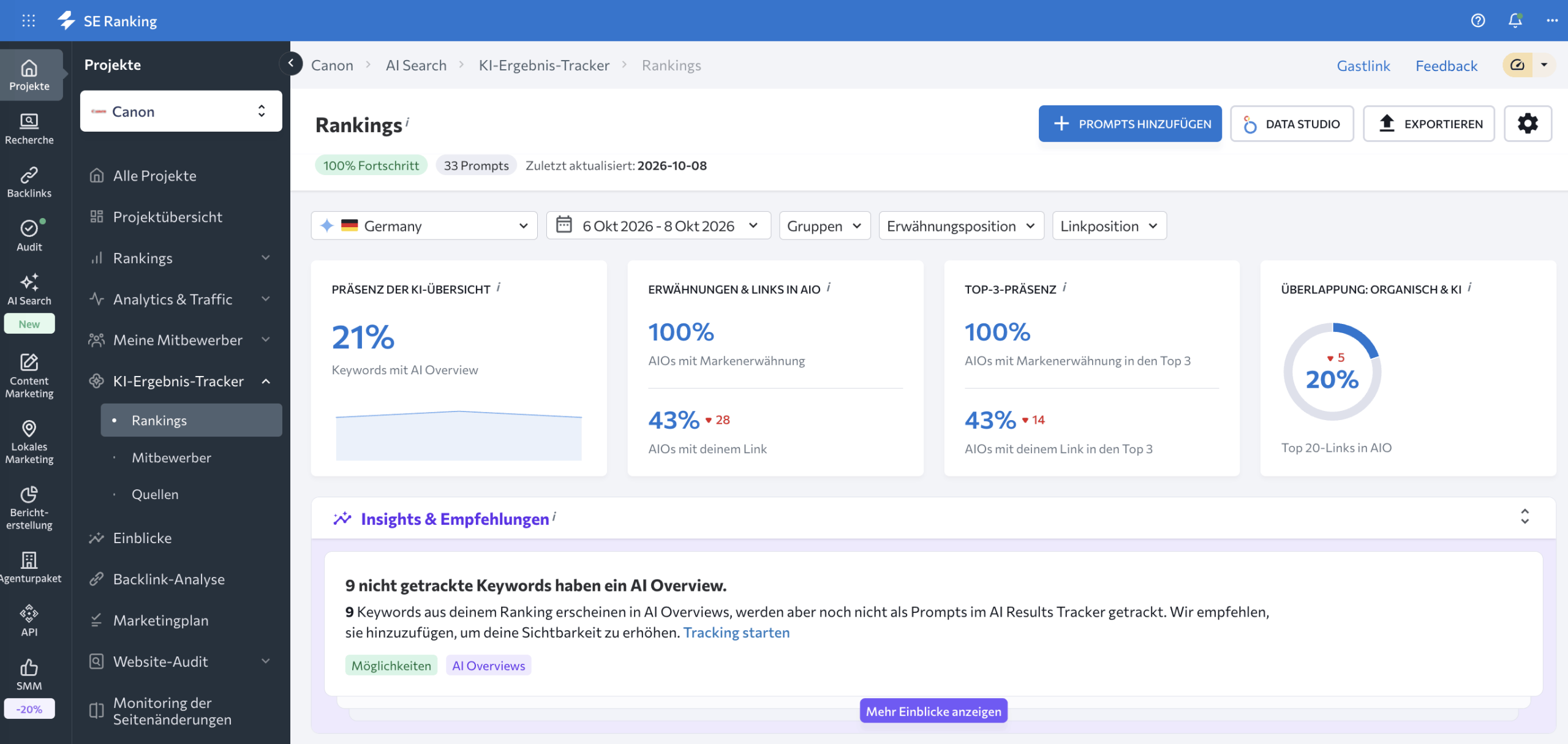Collapse the Insights & Empfehlungen panel
This screenshot has width=1568, height=744.
coord(1525,517)
